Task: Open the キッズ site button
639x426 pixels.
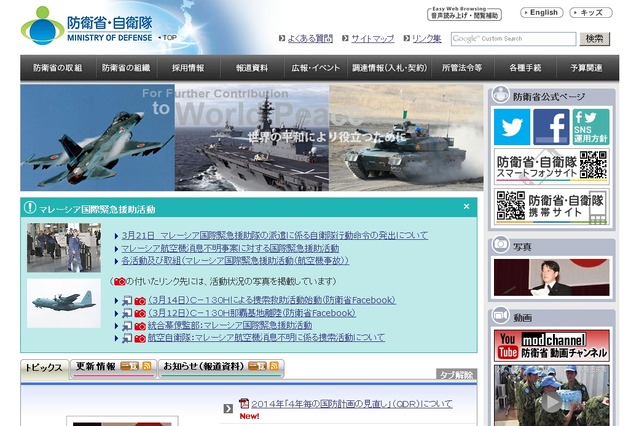Action: pos(591,13)
